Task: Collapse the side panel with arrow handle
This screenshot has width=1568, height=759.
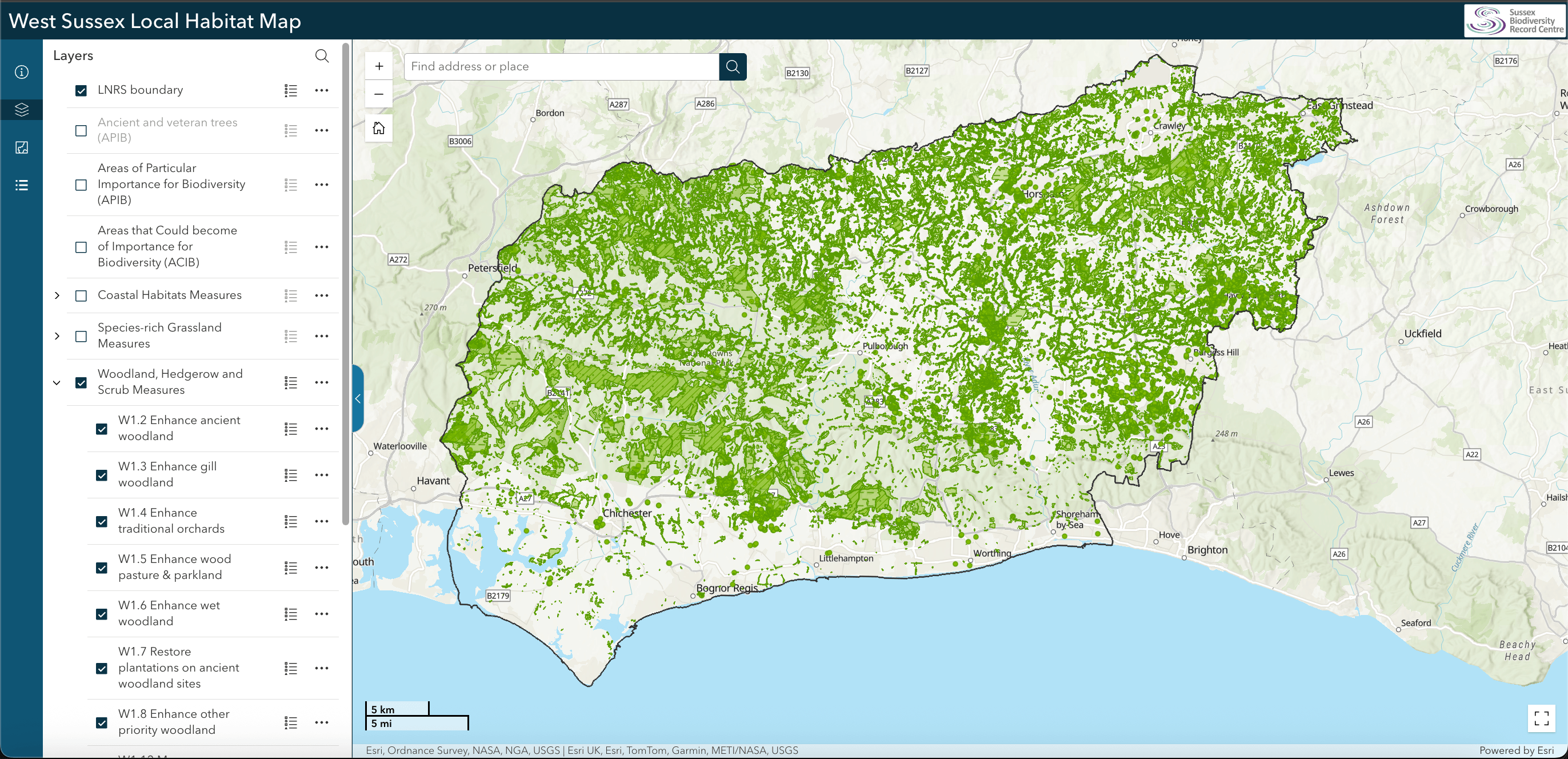Action: (358, 399)
